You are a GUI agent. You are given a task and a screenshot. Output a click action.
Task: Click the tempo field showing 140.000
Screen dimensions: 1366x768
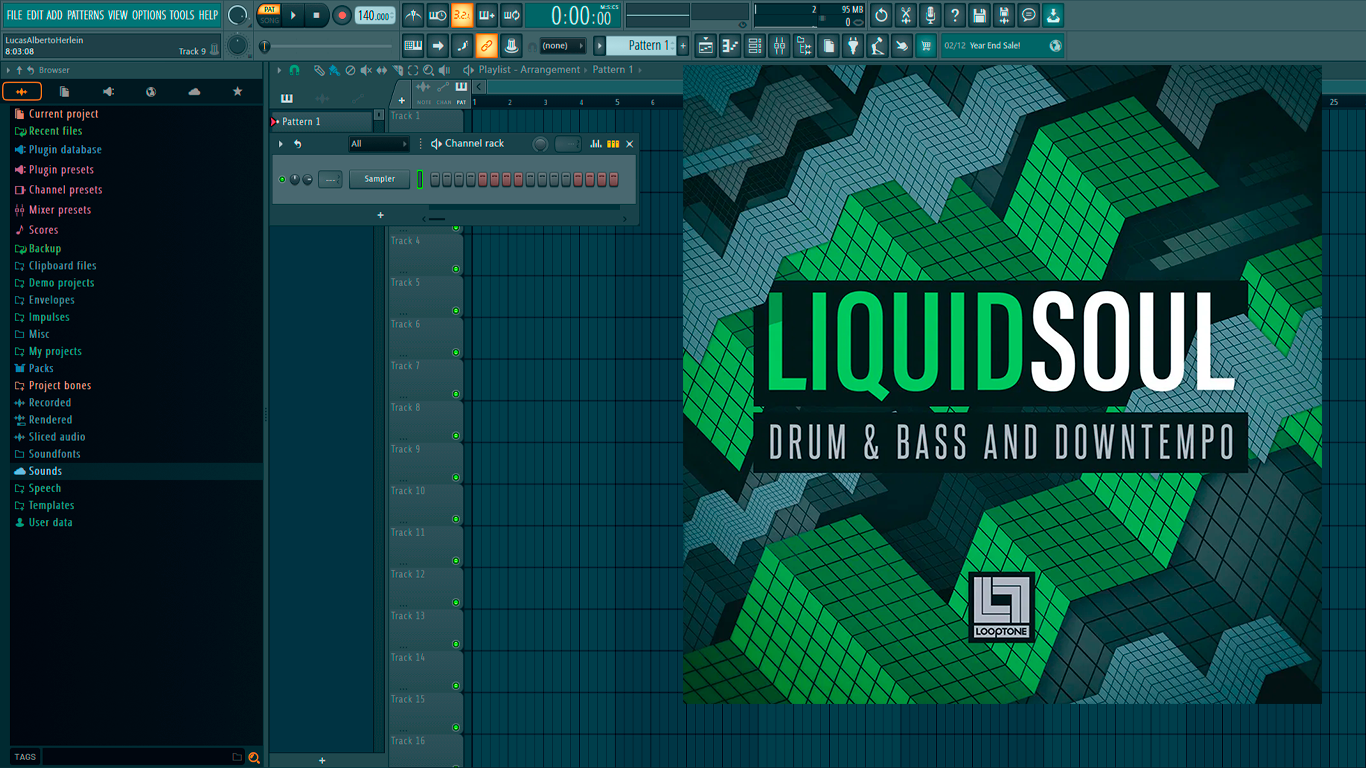(374, 15)
